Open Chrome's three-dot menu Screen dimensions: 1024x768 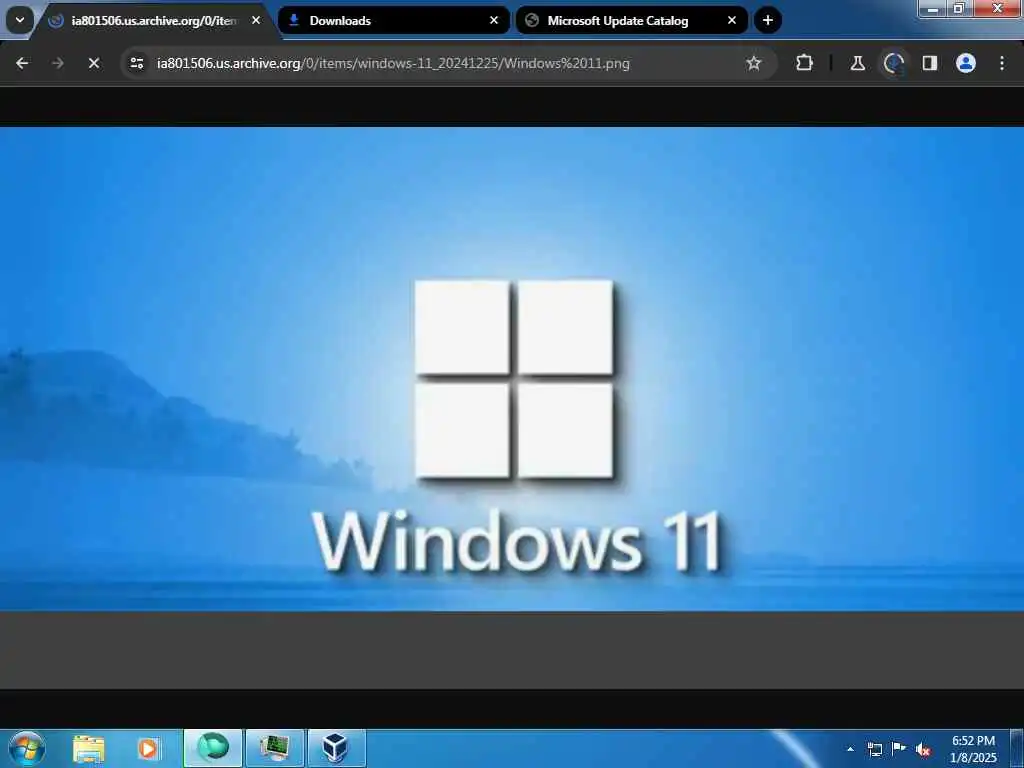pyautogui.click(x=1002, y=63)
